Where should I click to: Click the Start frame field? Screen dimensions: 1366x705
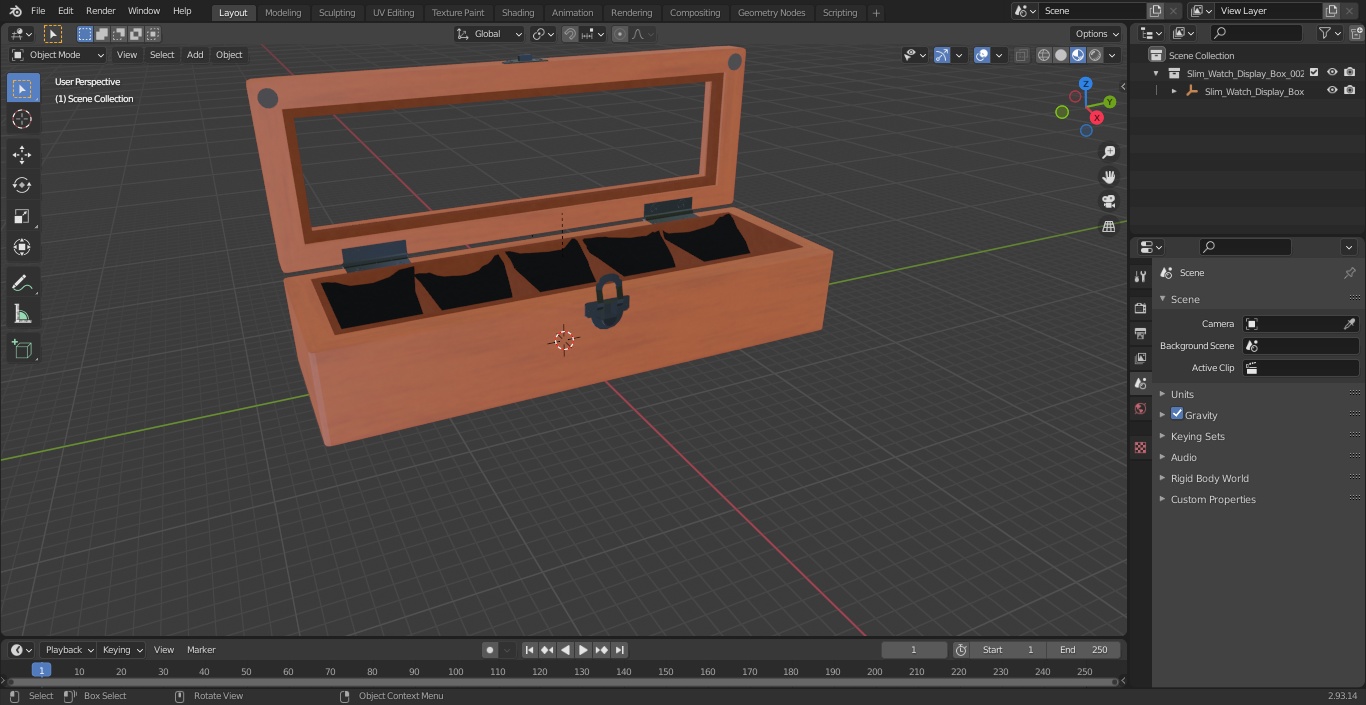tap(1009, 650)
